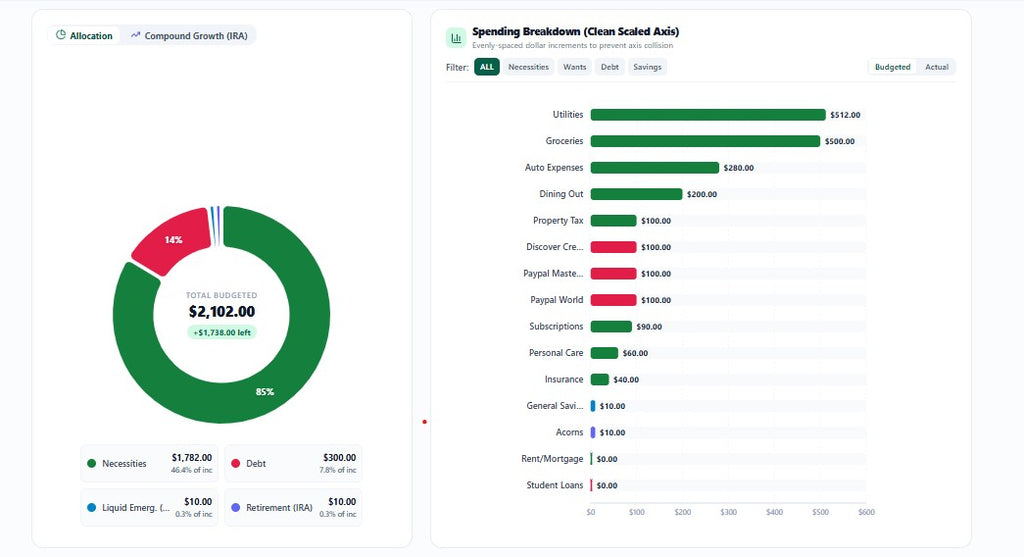Click the $90.00 value label
1024x557 pixels.
point(649,326)
